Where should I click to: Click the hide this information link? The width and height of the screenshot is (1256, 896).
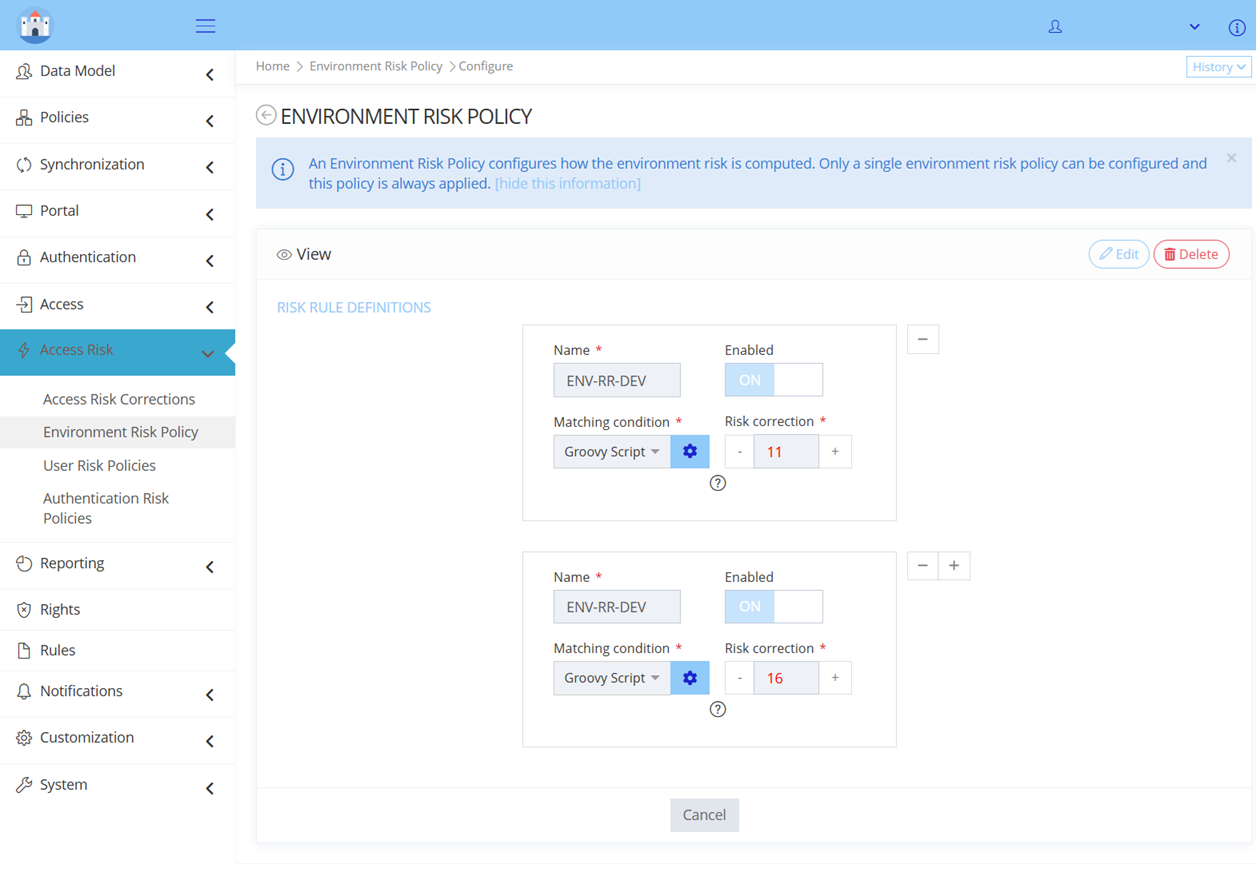tap(567, 184)
